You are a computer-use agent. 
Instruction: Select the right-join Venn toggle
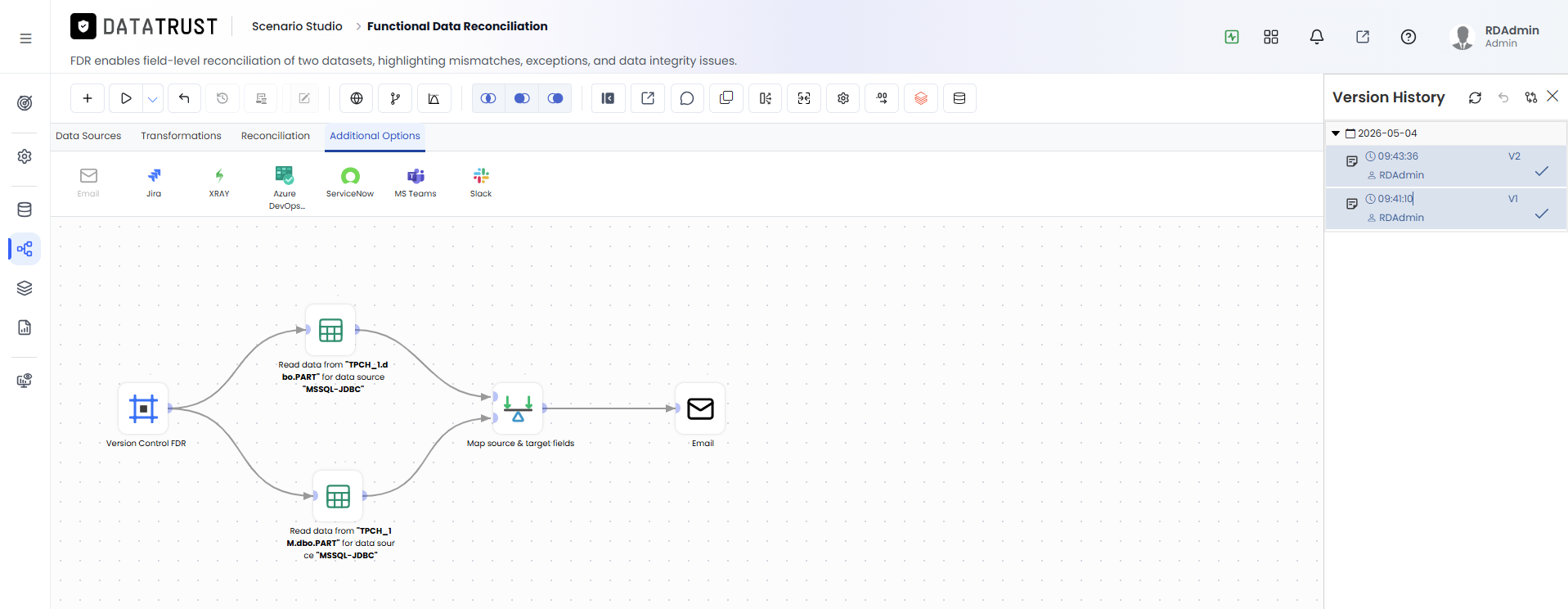(x=555, y=98)
